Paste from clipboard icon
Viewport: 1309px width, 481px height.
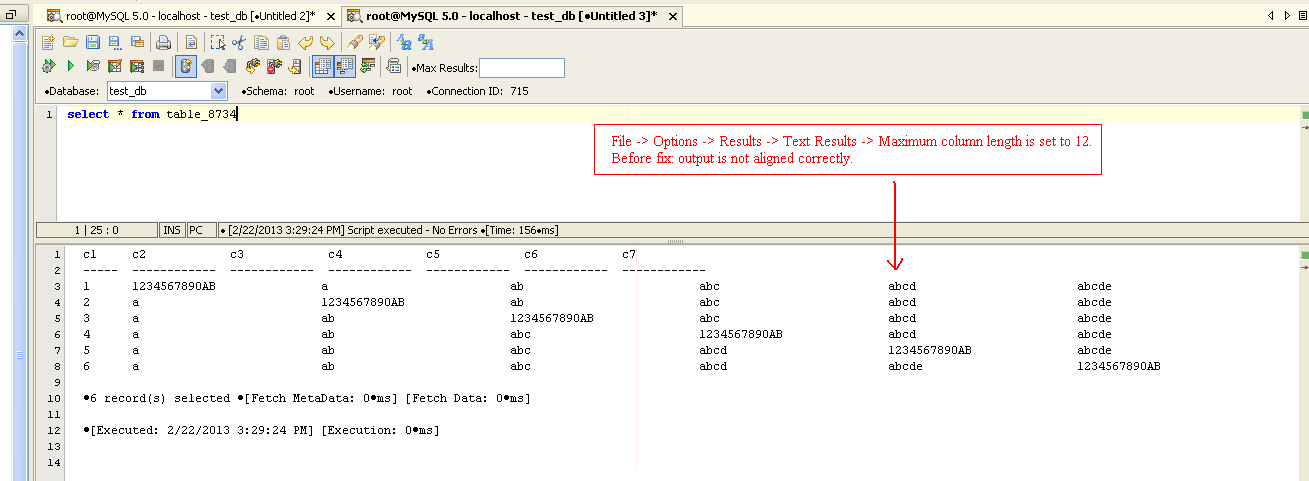[x=283, y=42]
